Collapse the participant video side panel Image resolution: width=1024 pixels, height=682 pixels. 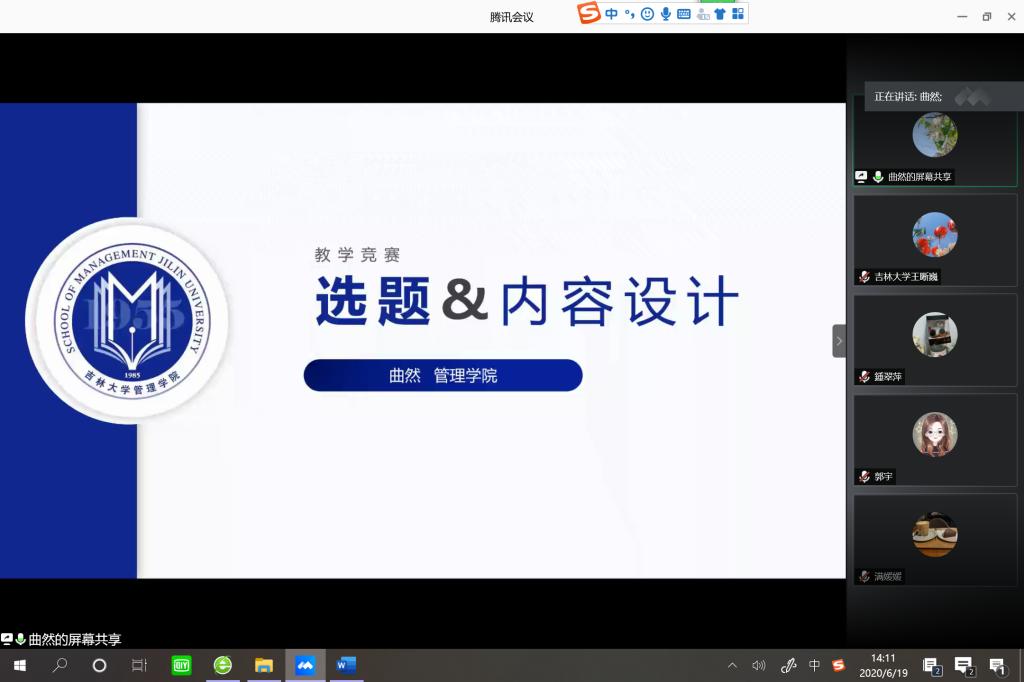click(839, 341)
